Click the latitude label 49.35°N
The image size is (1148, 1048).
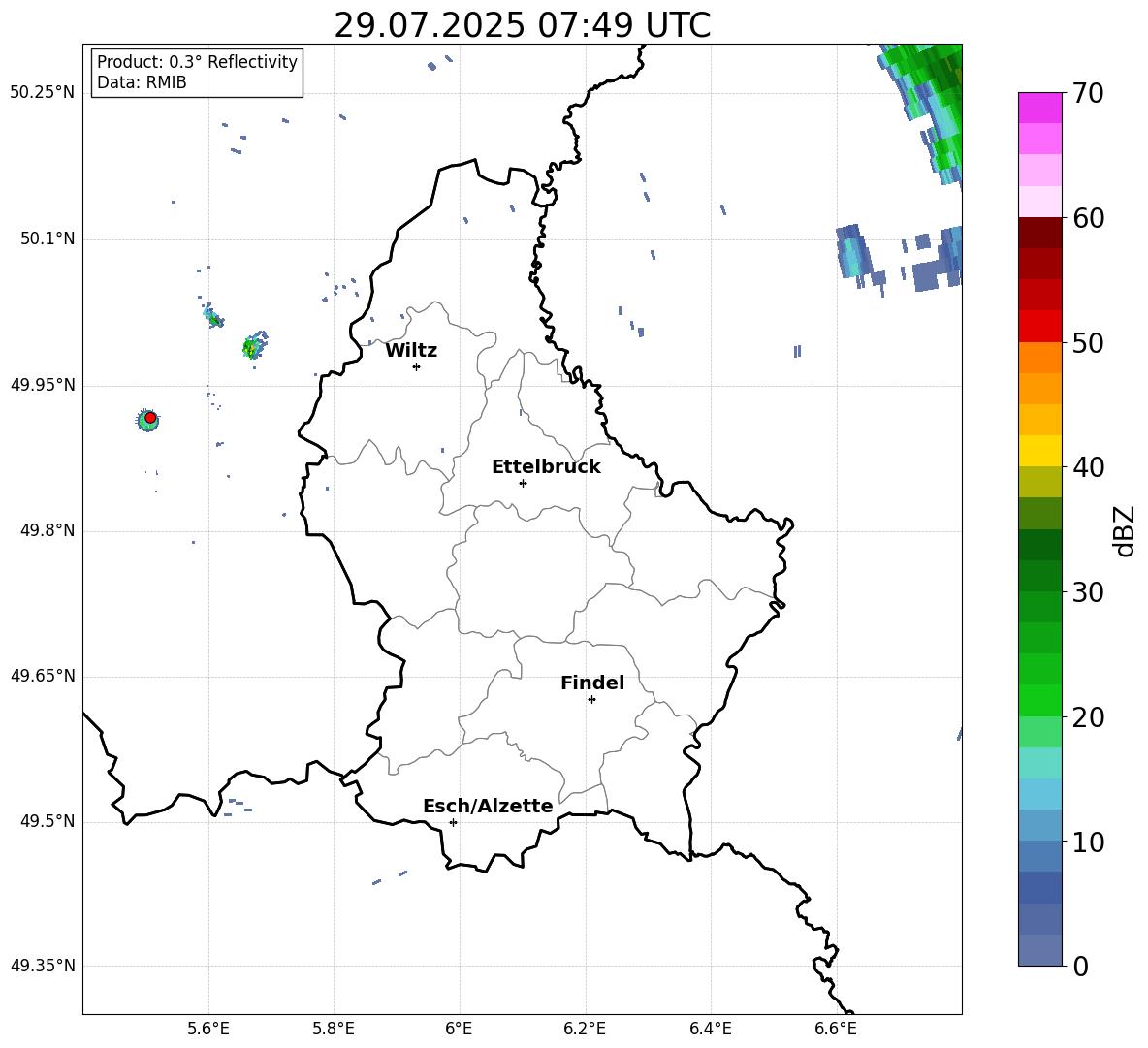(x=43, y=966)
